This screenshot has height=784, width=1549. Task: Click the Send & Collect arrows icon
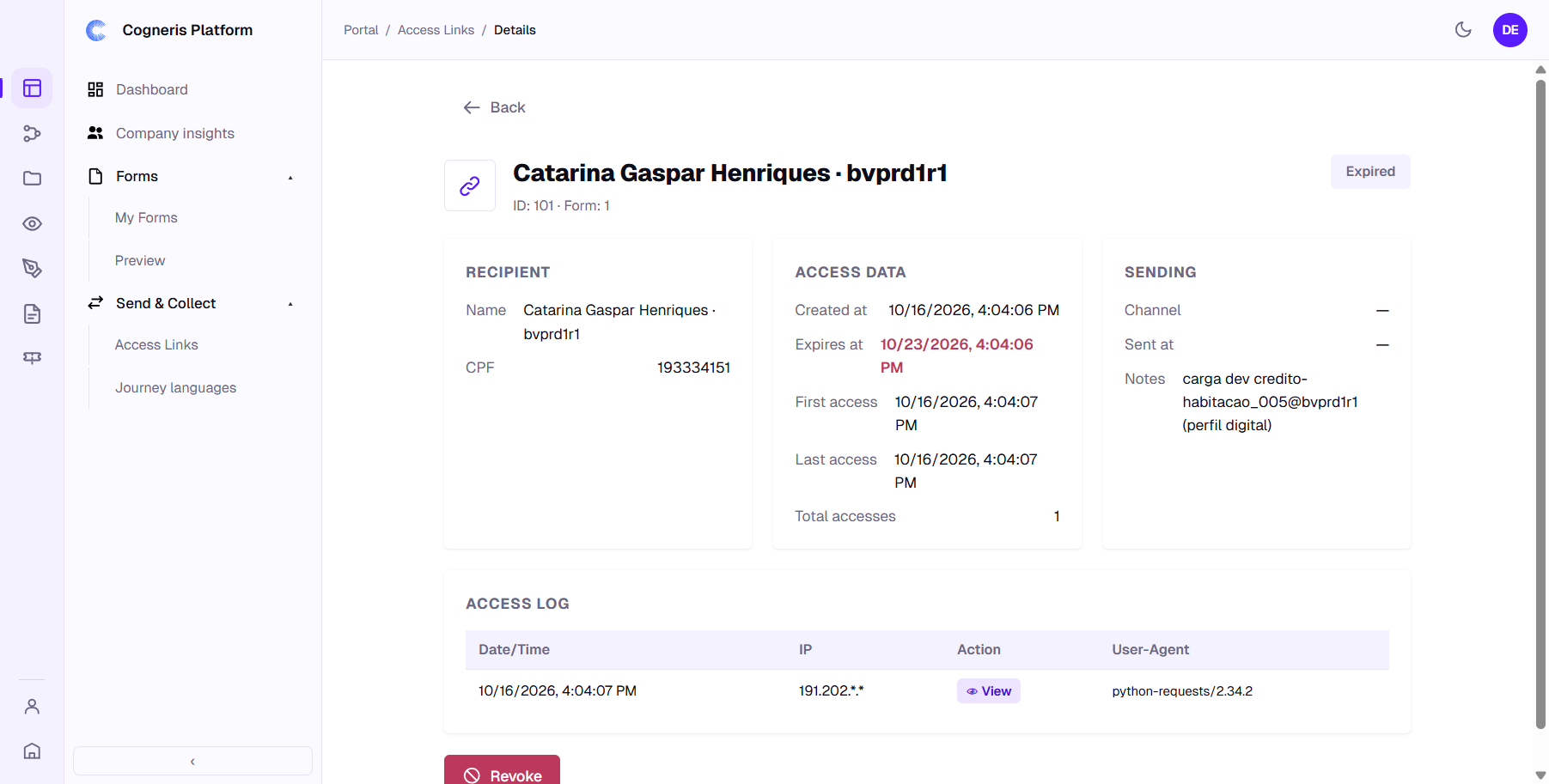[x=95, y=303]
